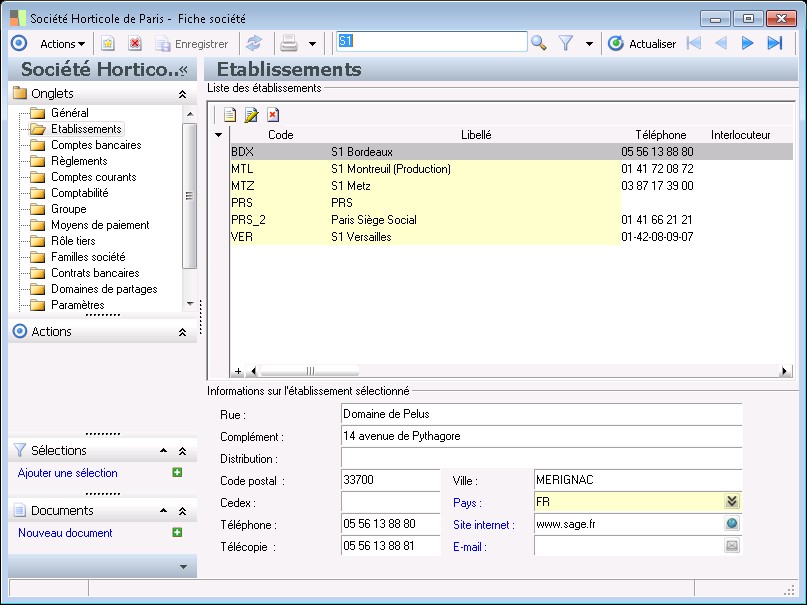Click the delete establishment icon in list toolbar
The height and width of the screenshot is (605, 807).
(x=272, y=115)
